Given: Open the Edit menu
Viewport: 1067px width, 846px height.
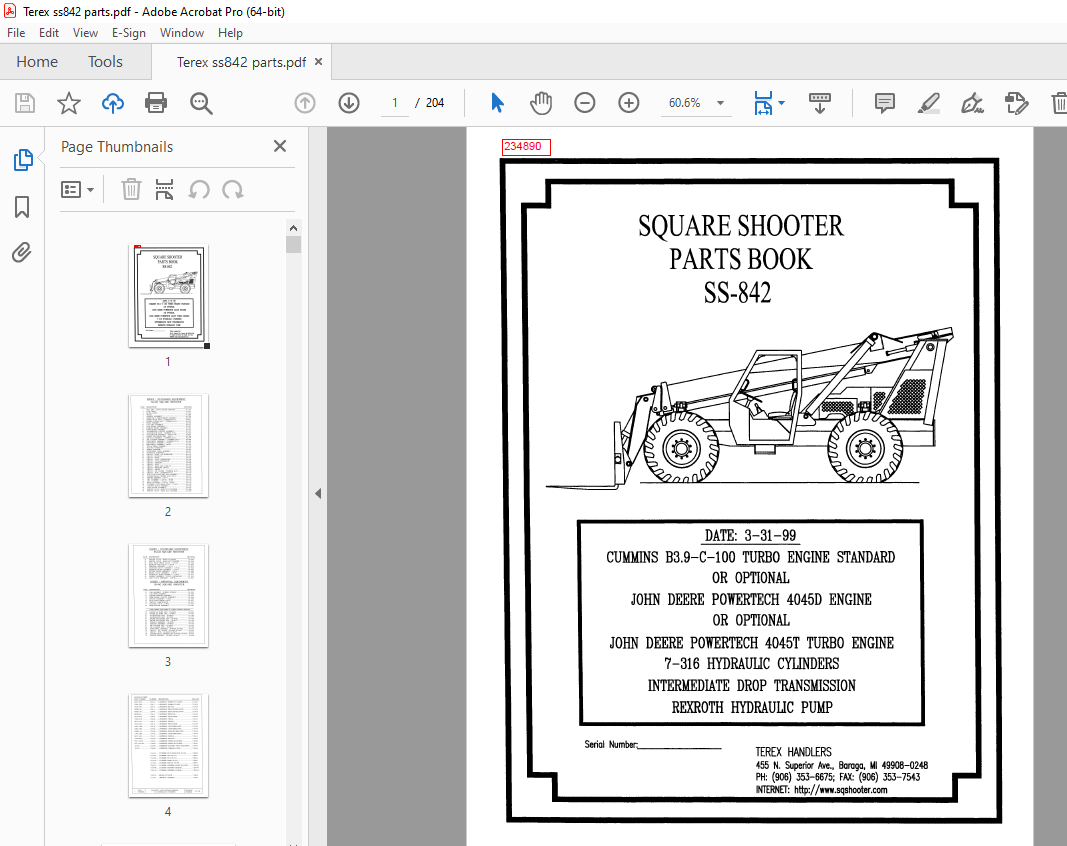Looking at the screenshot, I should pyautogui.click(x=48, y=33).
